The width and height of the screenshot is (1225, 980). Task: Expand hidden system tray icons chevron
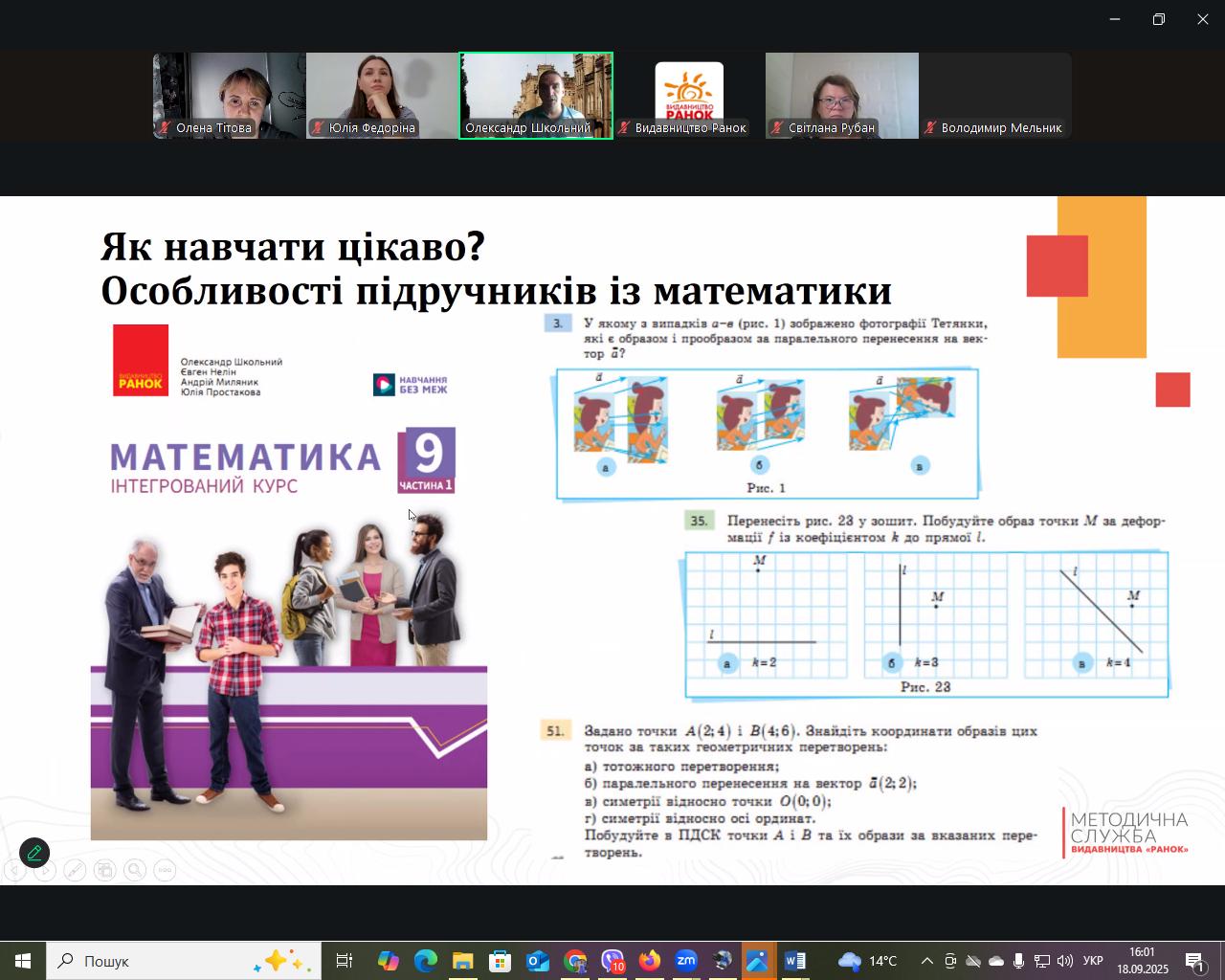pos(926,961)
